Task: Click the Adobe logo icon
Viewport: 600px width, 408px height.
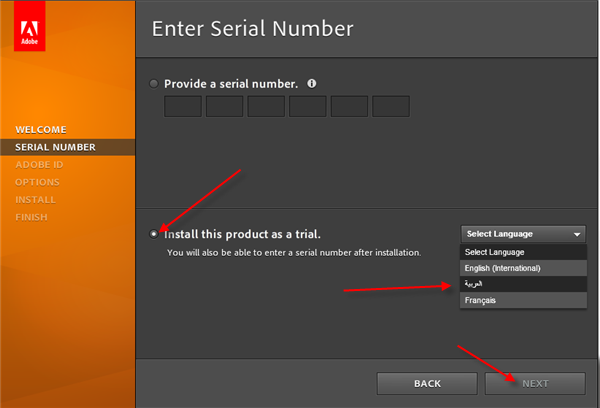Action: pyautogui.click(x=29, y=26)
